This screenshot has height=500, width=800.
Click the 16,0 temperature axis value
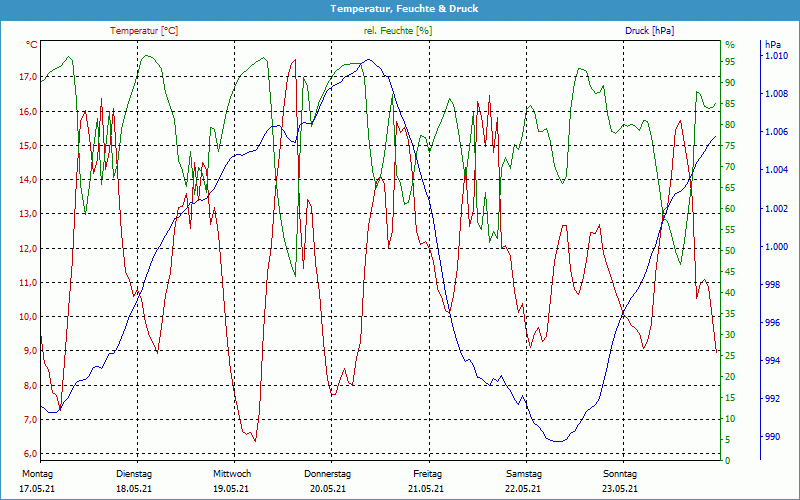28,111
